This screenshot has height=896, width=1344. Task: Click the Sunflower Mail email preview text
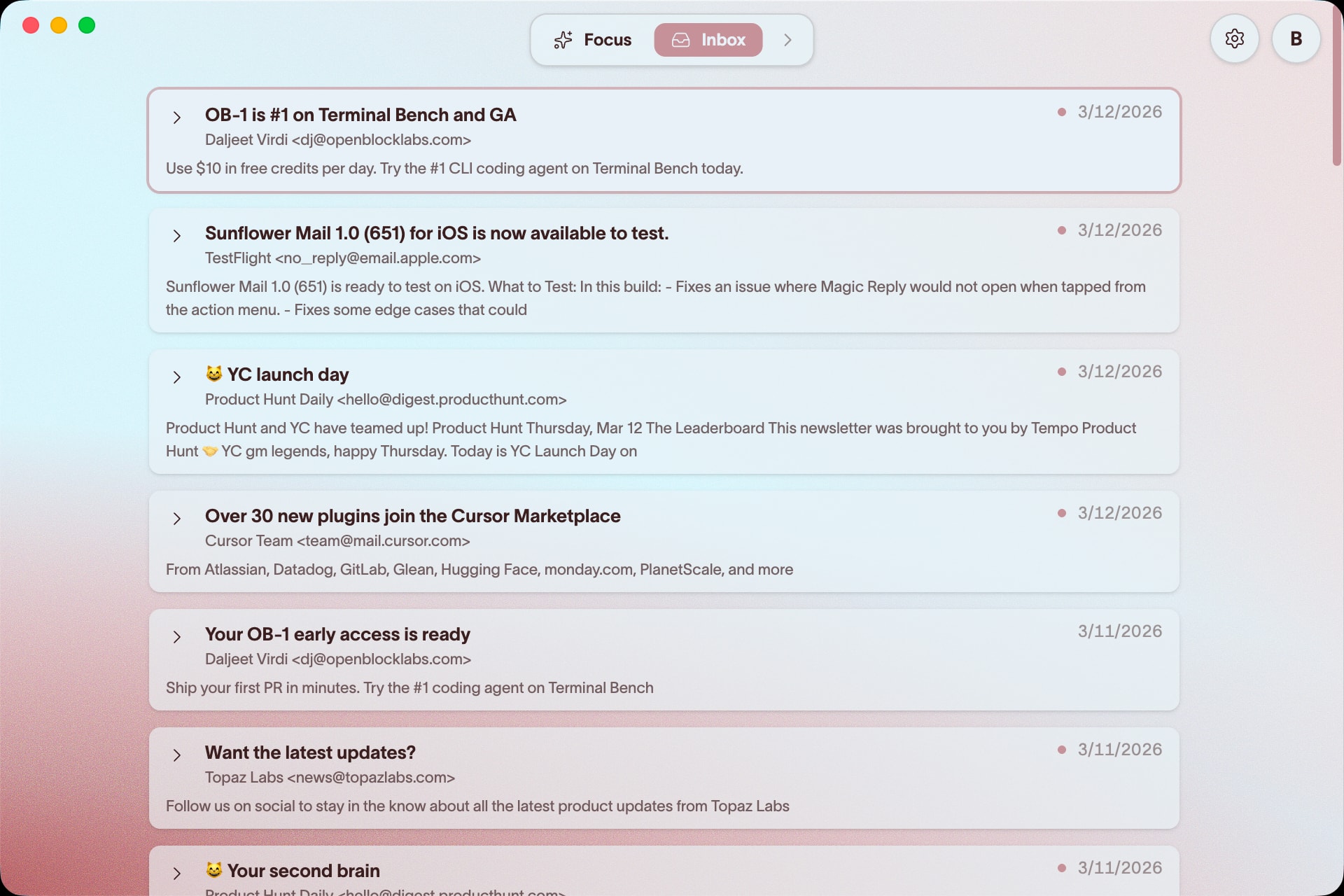click(655, 298)
